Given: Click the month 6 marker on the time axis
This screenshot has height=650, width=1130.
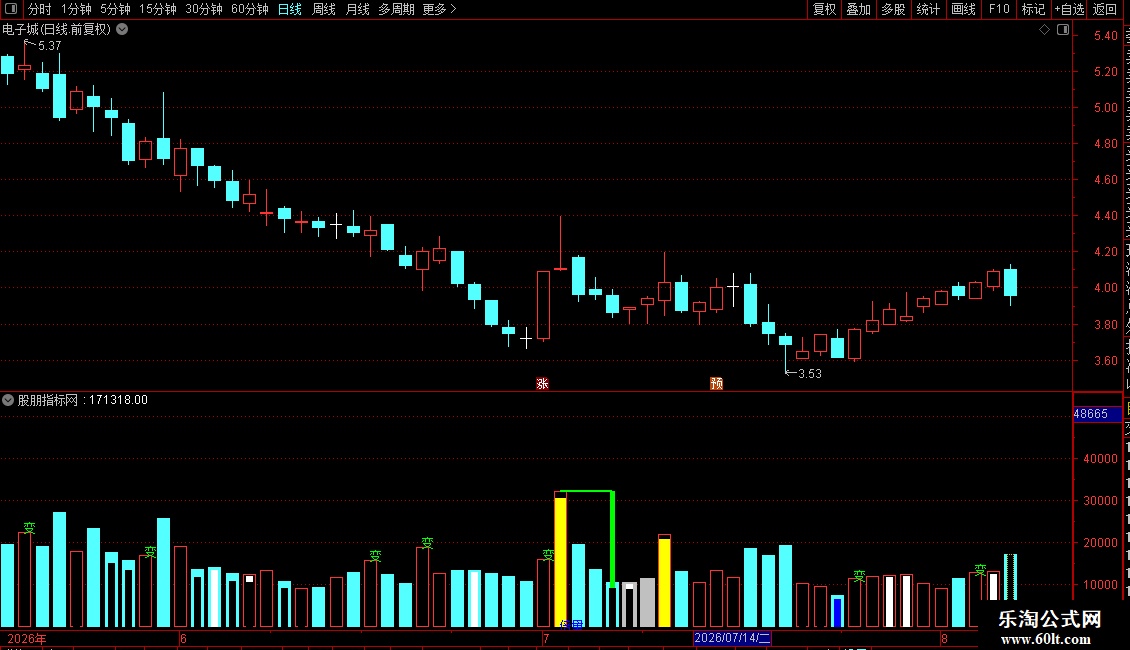Looking at the screenshot, I should (184, 638).
